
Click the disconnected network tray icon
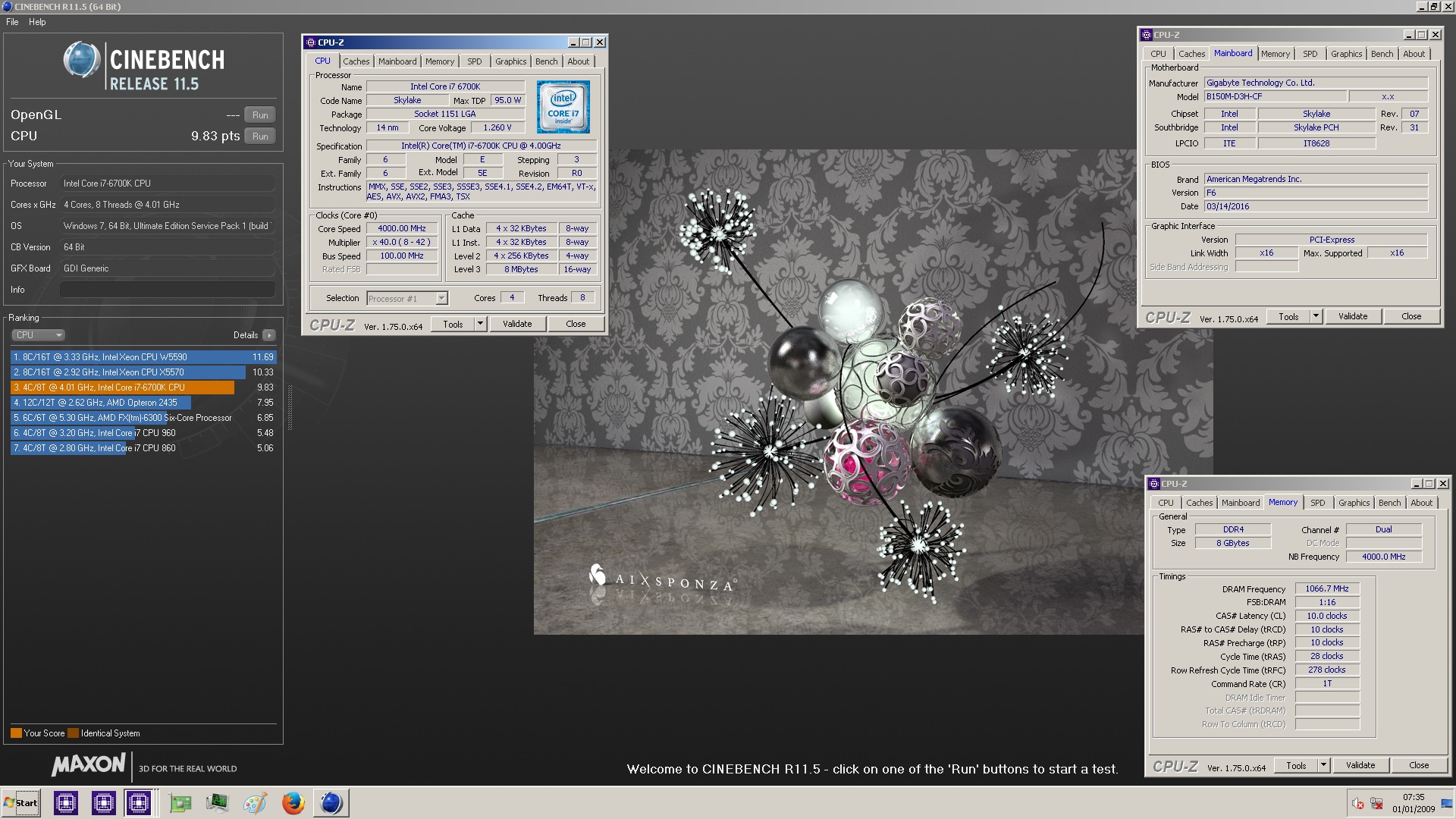pyautogui.click(x=1376, y=804)
